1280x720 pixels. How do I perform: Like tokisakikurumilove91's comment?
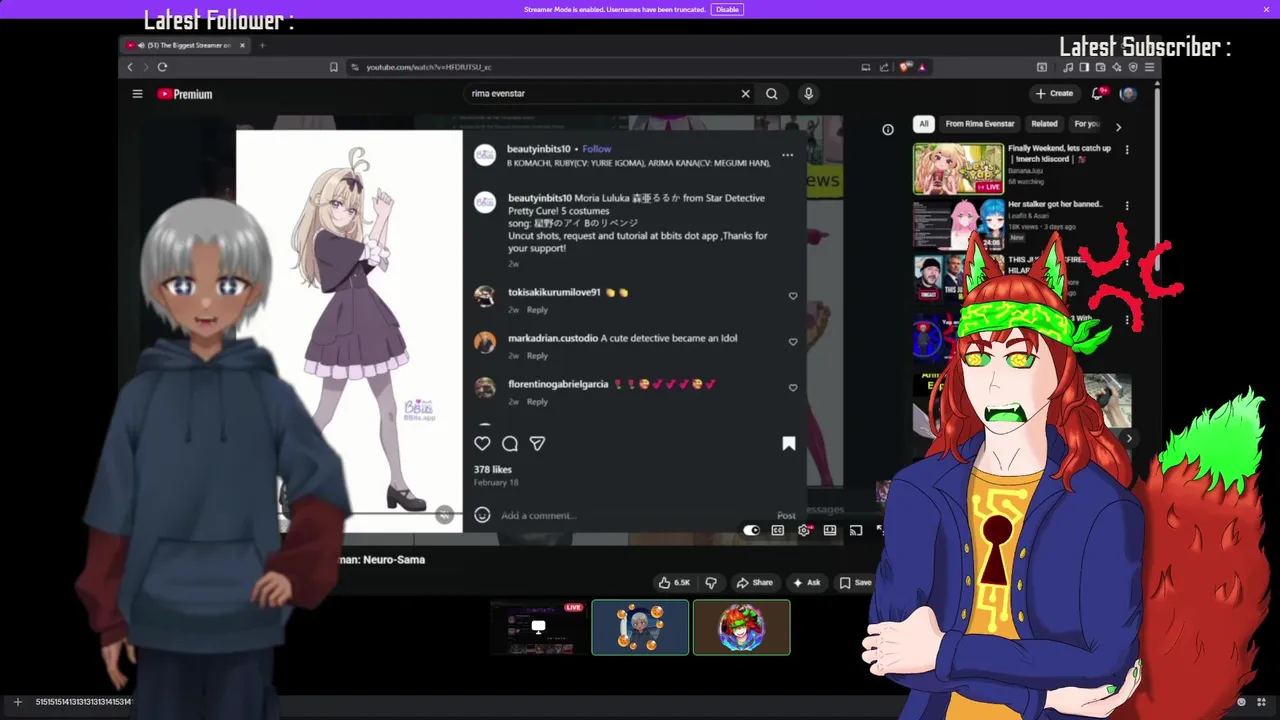point(793,296)
